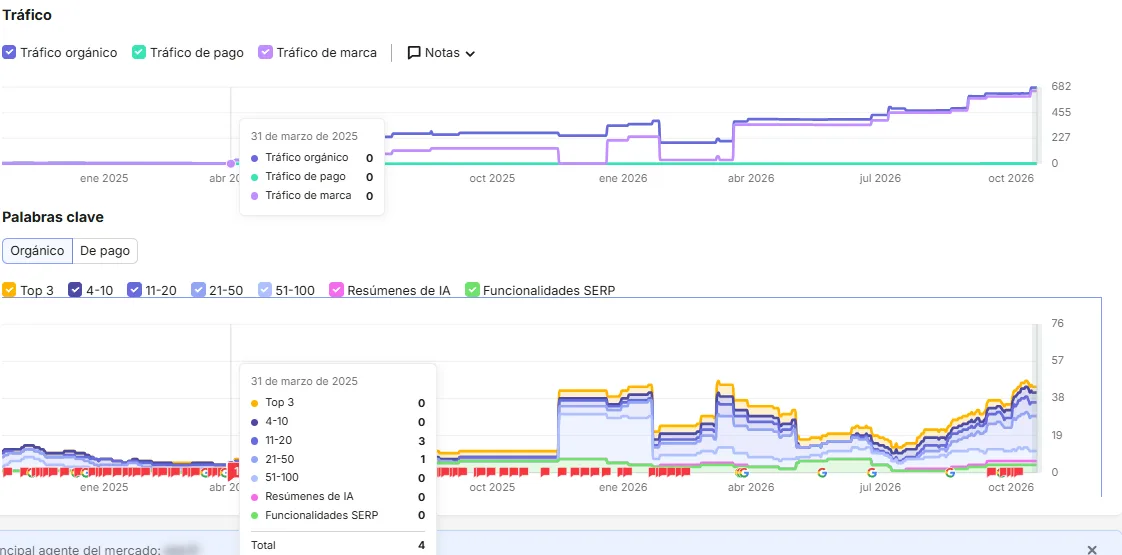Click the oct 2025 label under the keywords chart
The height and width of the screenshot is (555, 1122).
click(492, 487)
